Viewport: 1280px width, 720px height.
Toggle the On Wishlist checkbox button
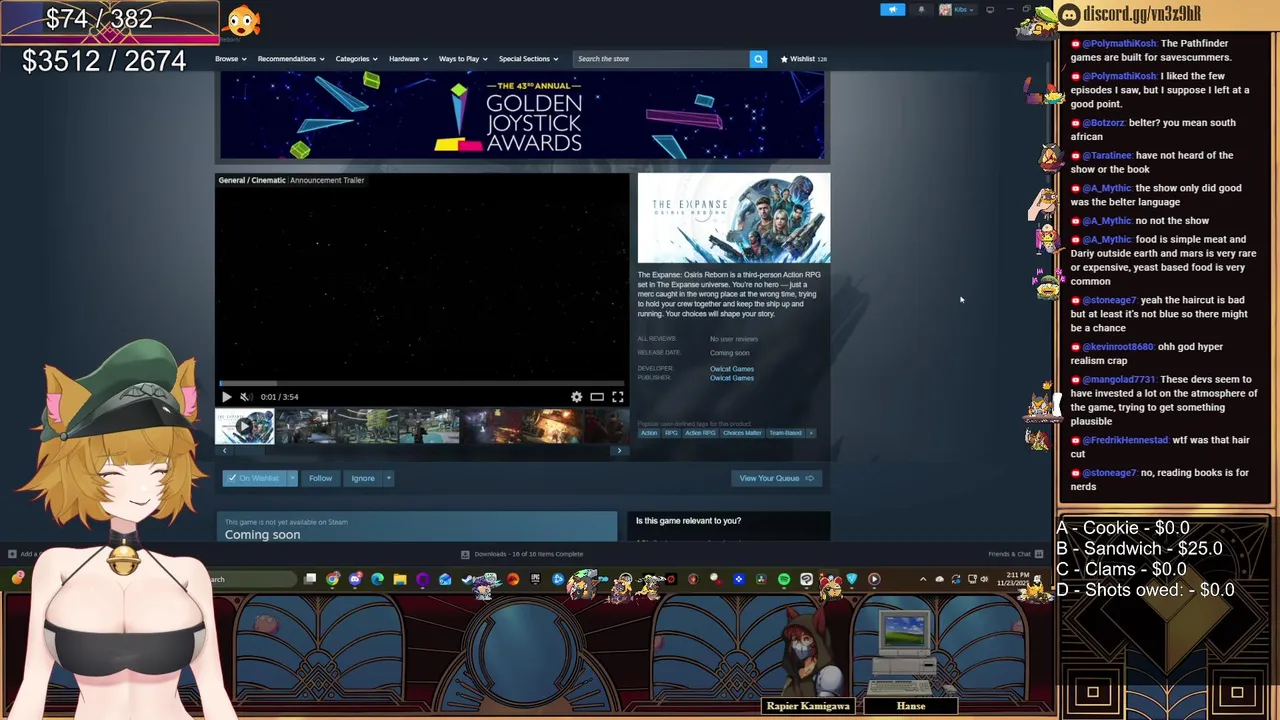[254, 478]
